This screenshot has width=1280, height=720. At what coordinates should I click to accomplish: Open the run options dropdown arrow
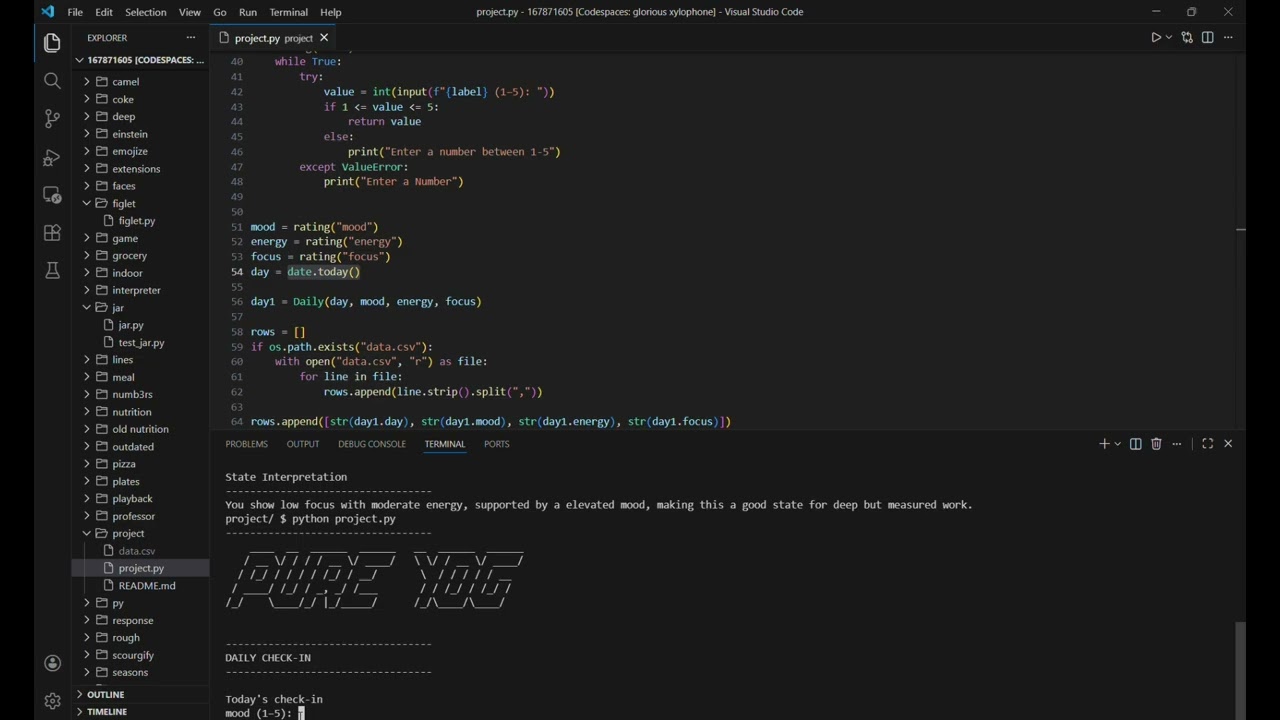tap(1169, 38)
